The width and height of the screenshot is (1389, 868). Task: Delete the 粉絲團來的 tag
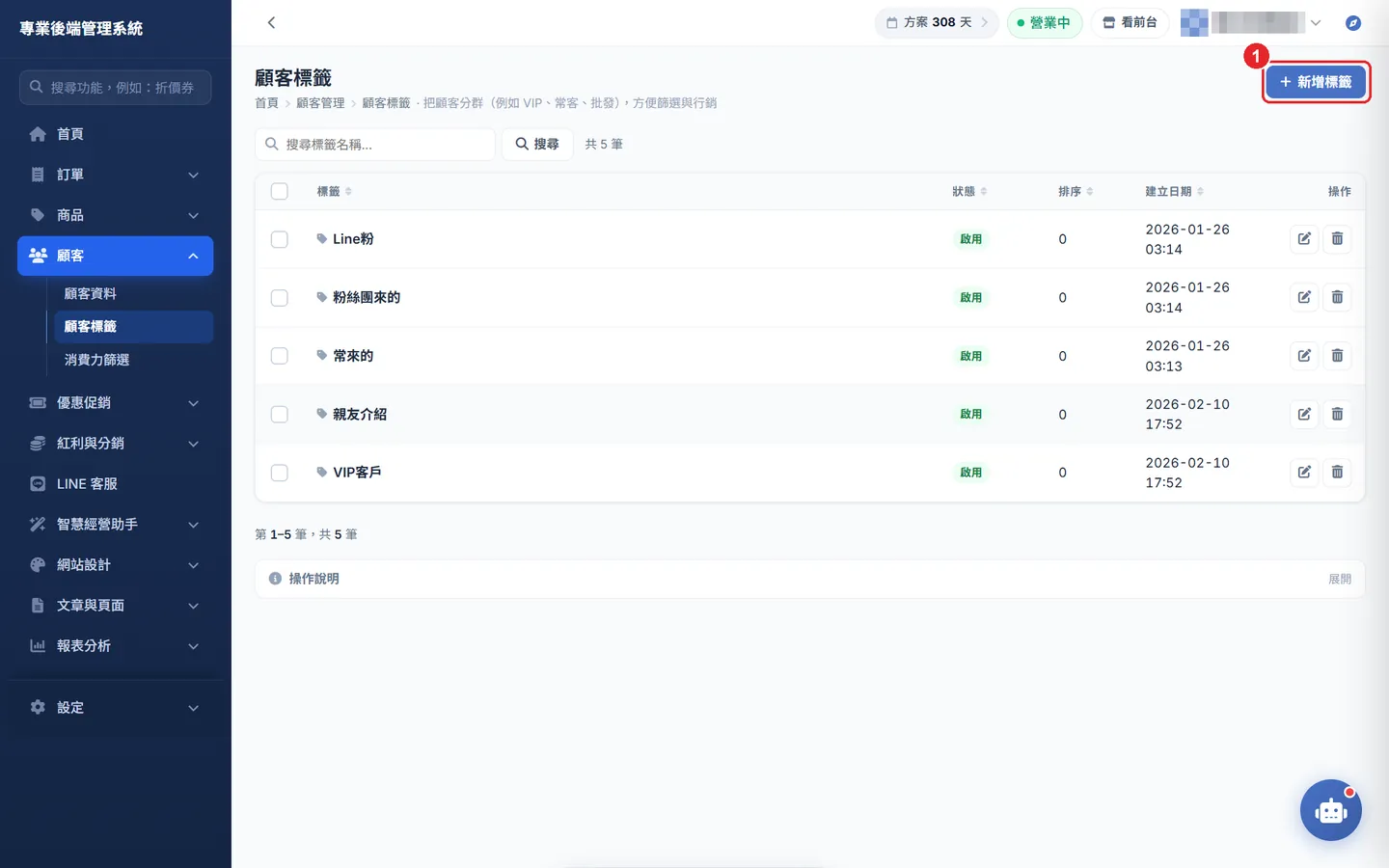tap(1337, 297)
